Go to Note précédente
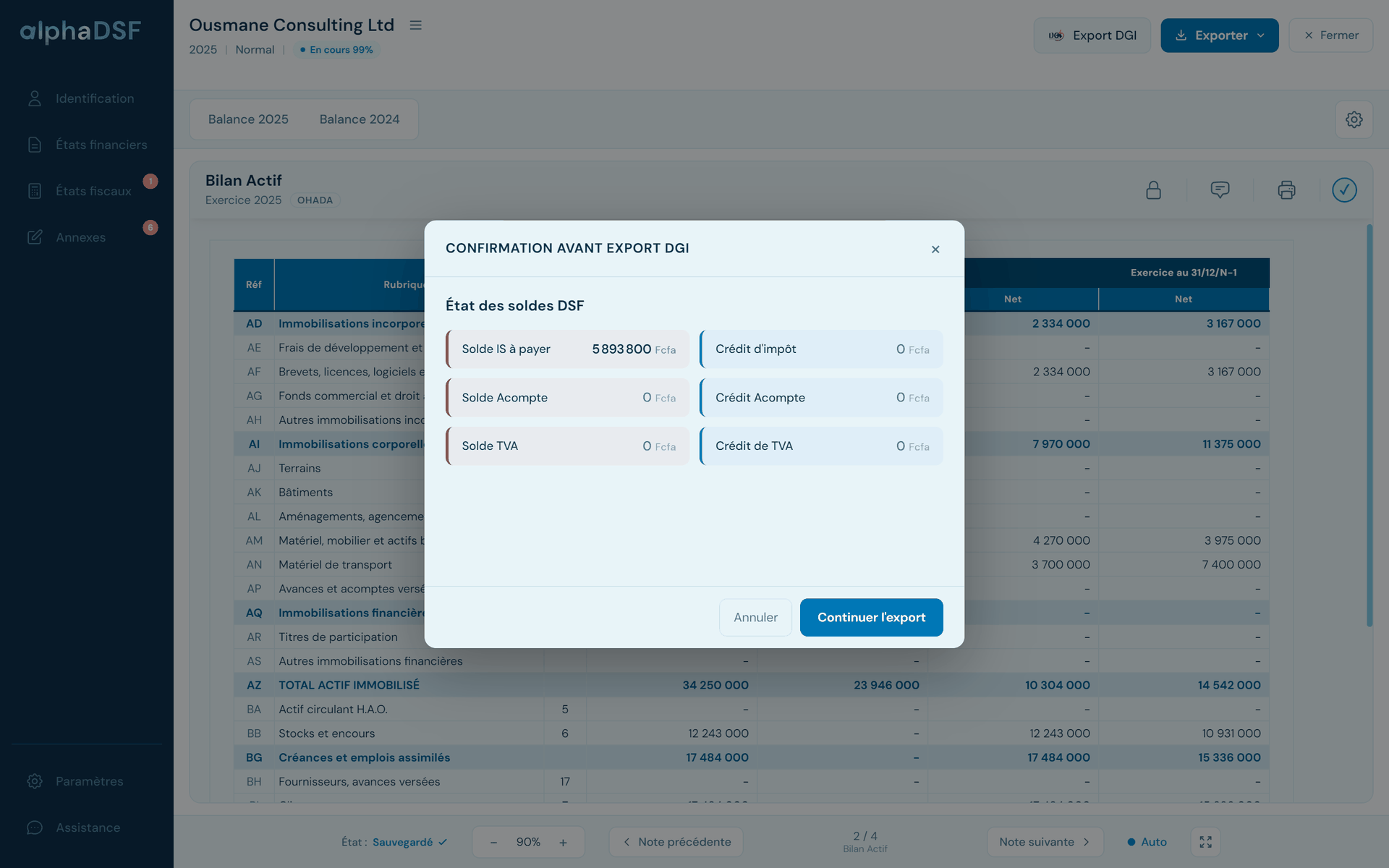The width and height of the screenshot is (1389, 868). pos(676,842)
